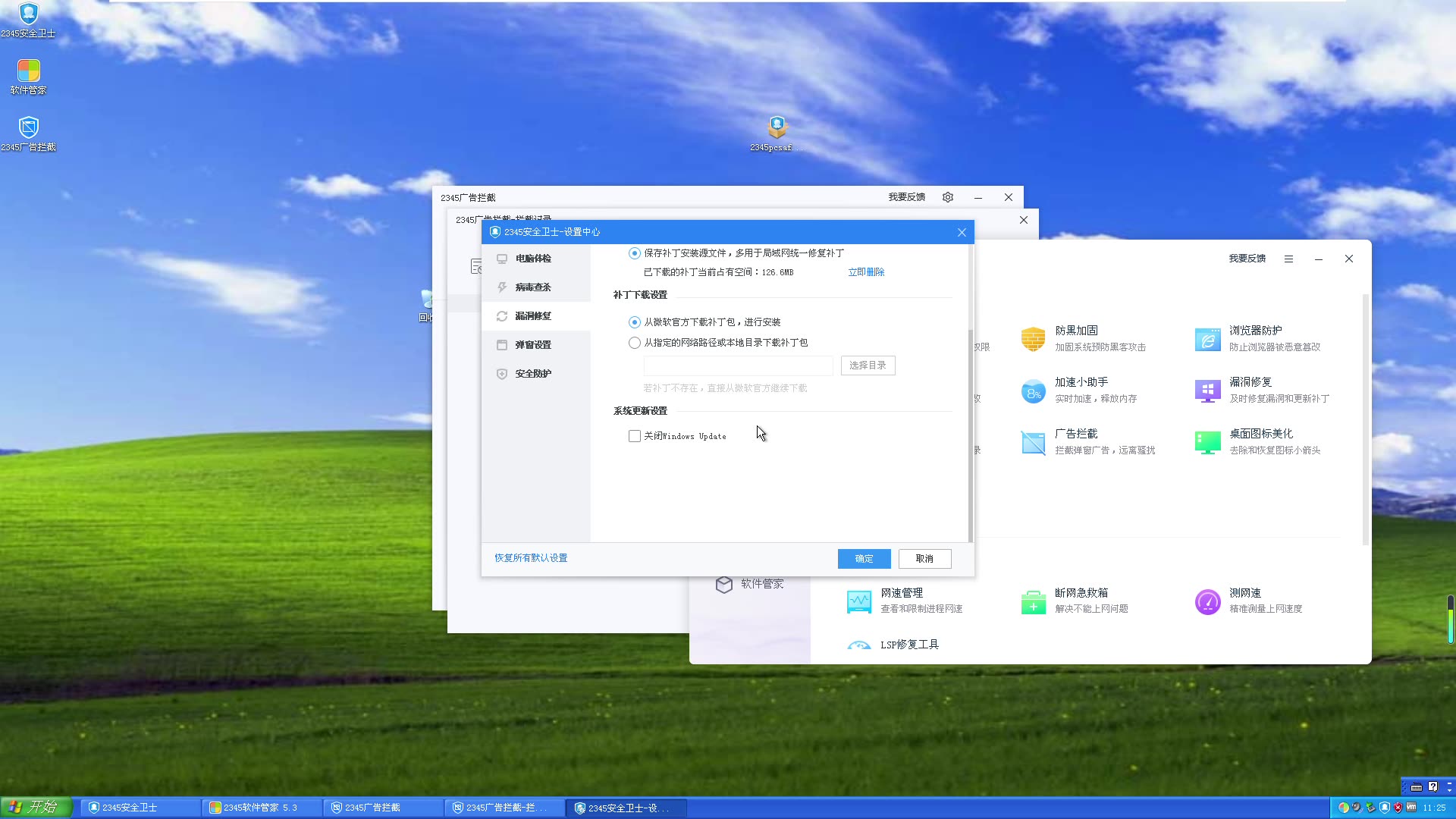Open the 开始 start menu

36,808
